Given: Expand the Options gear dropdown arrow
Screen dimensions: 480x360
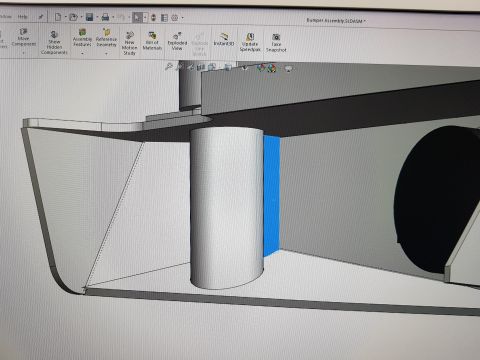Looking at the screenshot, I should [182, 18].
